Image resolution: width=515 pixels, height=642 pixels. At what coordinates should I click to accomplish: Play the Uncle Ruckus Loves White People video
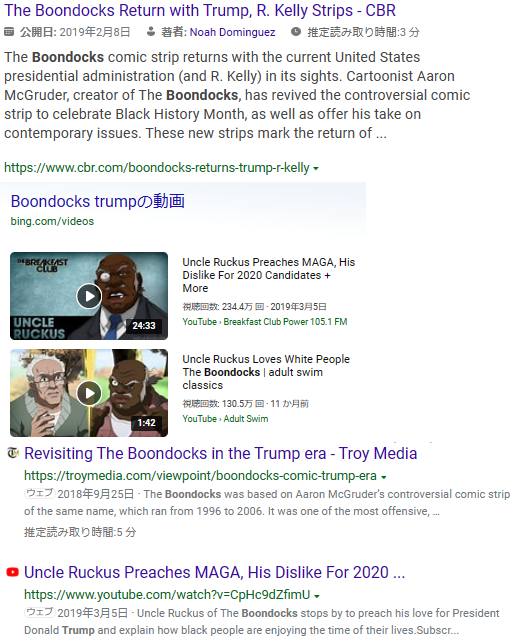point(89,393)
